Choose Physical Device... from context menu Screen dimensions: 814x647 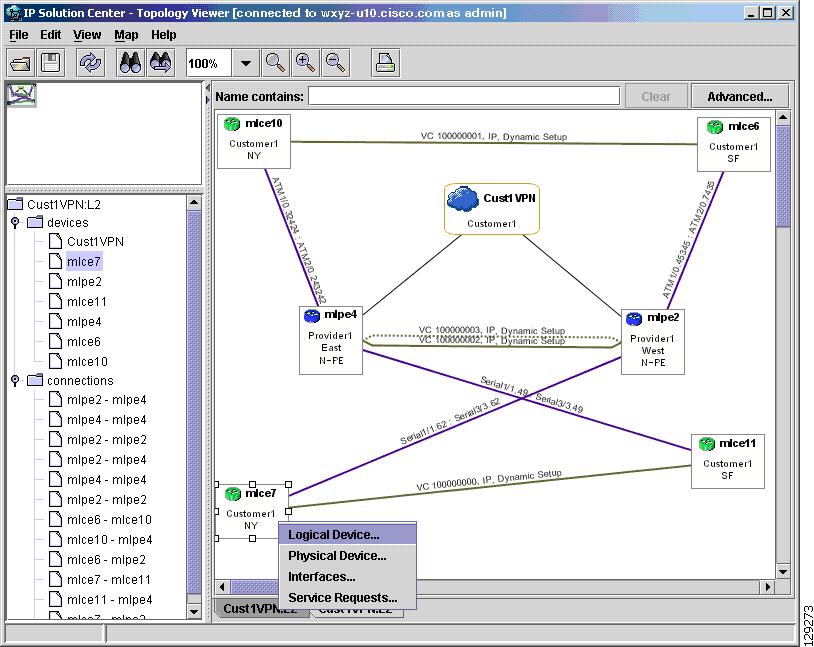(x=347, y=556)
